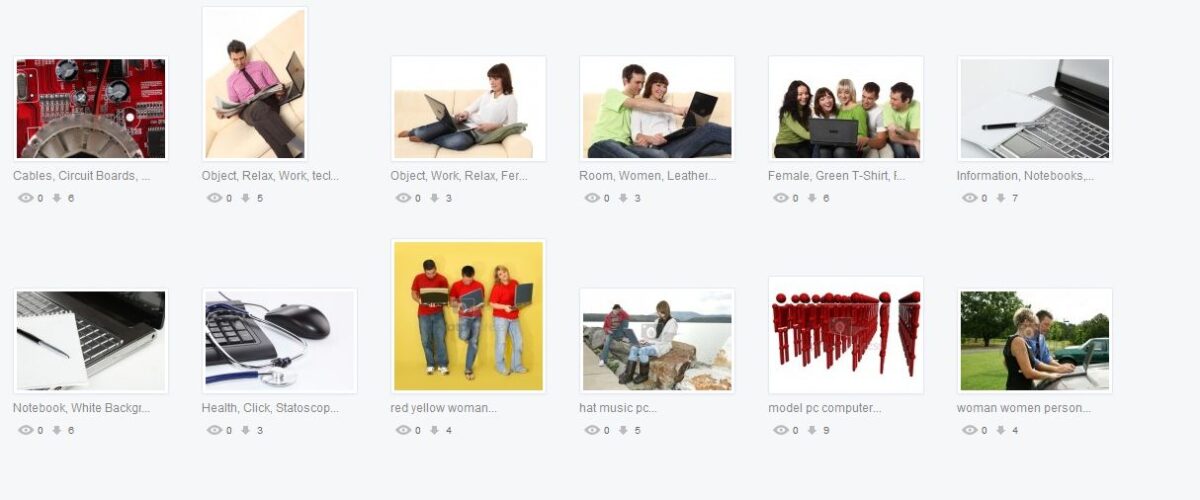
Task: Open the man reading on sofa thumbnail
Action: tap(255, 84)
